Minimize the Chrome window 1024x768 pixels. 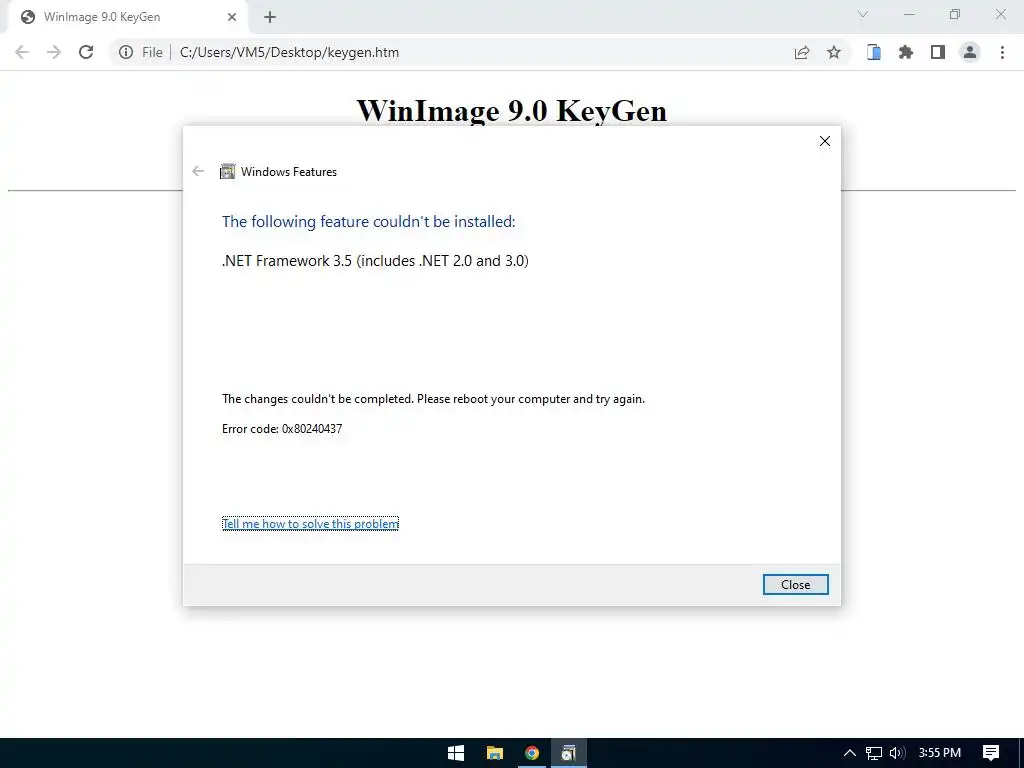click(x=909, y=14)
